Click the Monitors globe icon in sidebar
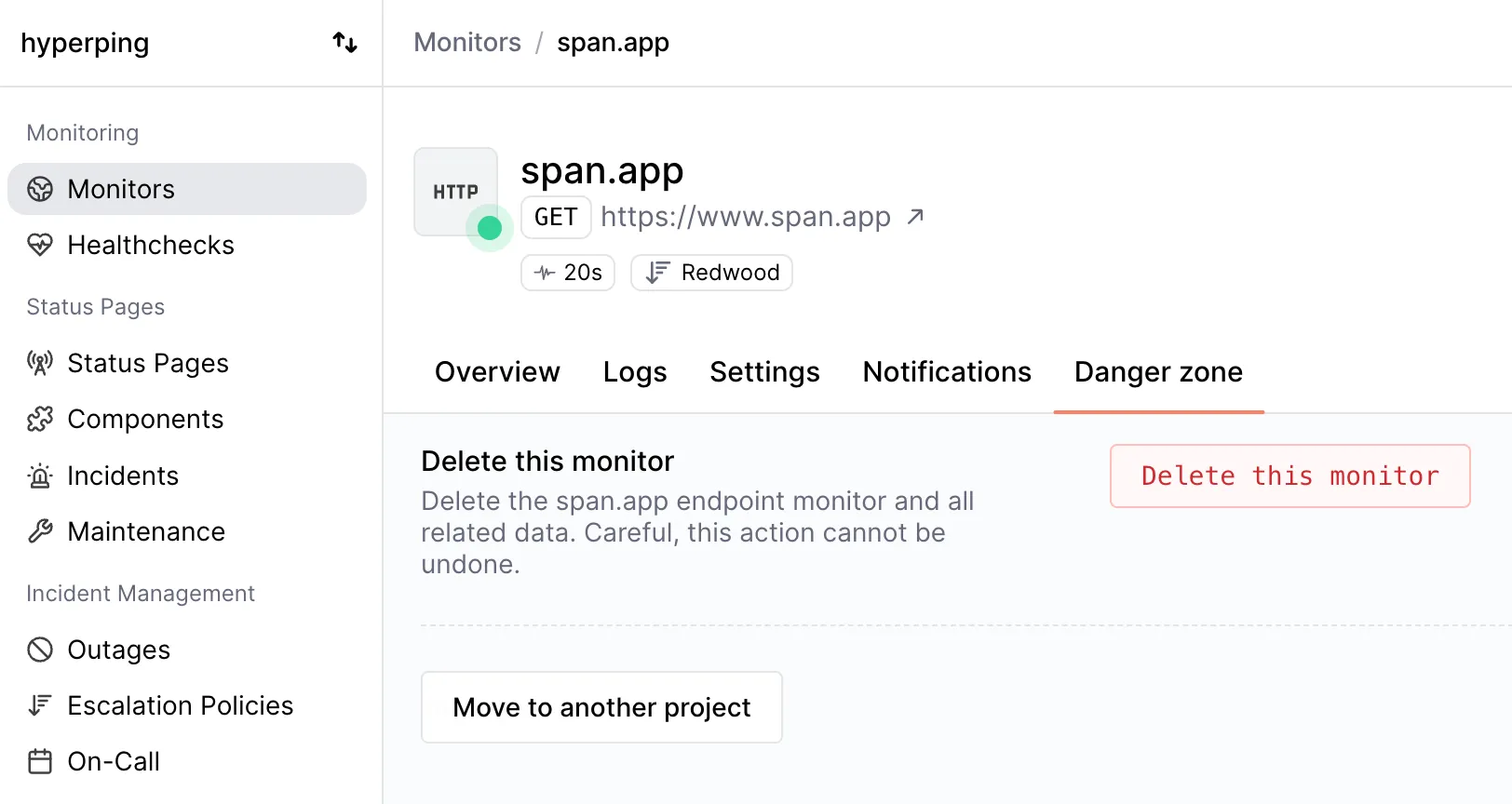This screenshot has height=804, width=1512. click(x=40, y=189)
